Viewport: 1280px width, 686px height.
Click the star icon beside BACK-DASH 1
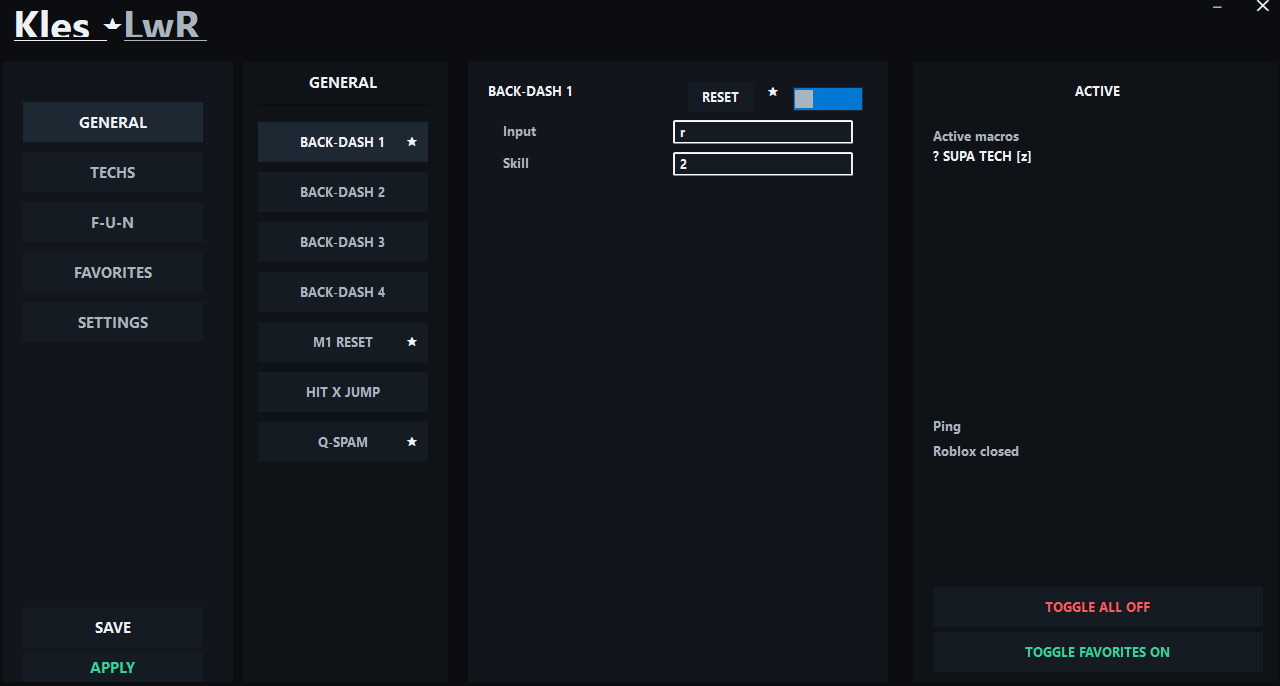point(411,142)
